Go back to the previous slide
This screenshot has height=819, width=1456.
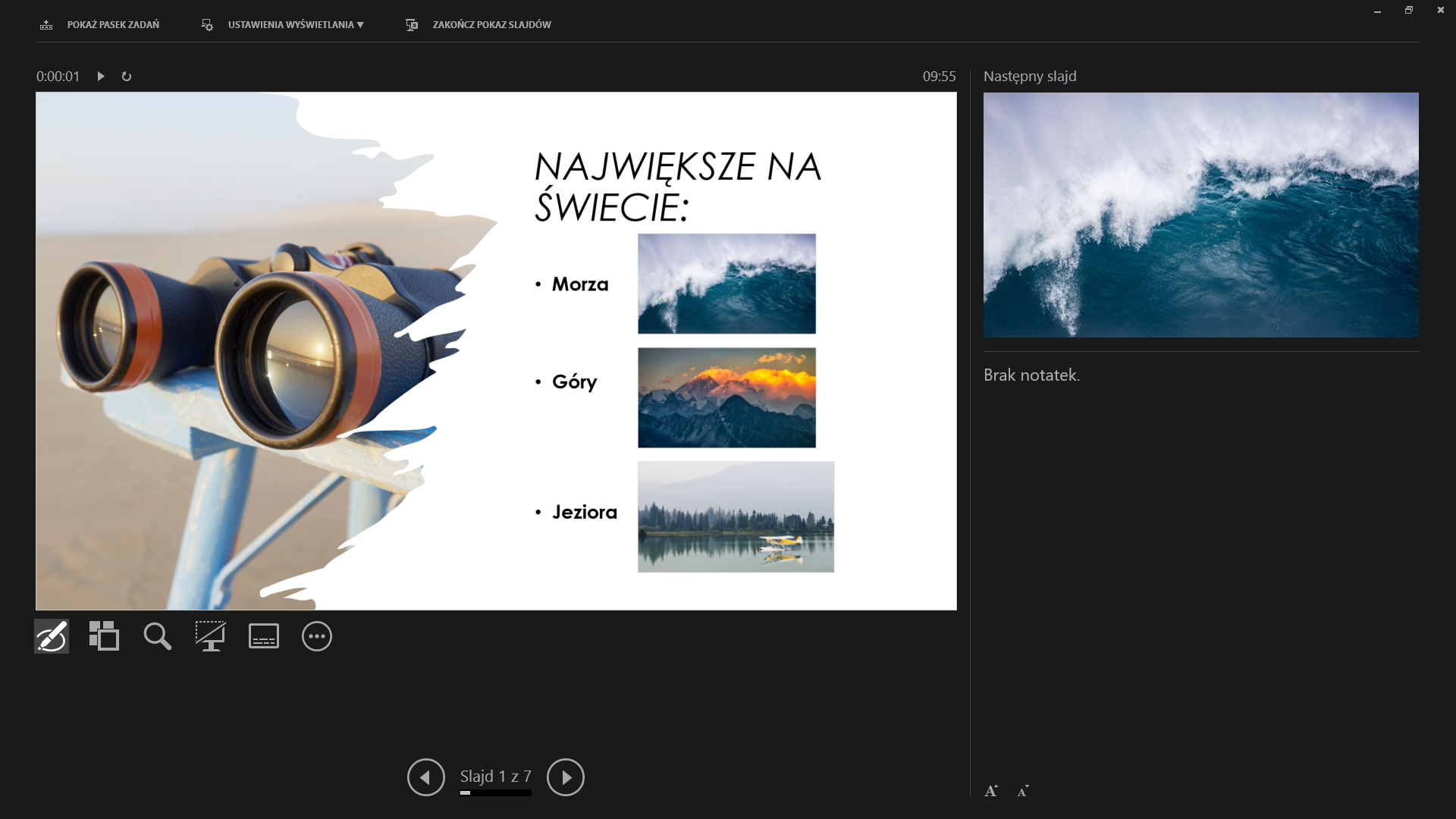[425, 777]
